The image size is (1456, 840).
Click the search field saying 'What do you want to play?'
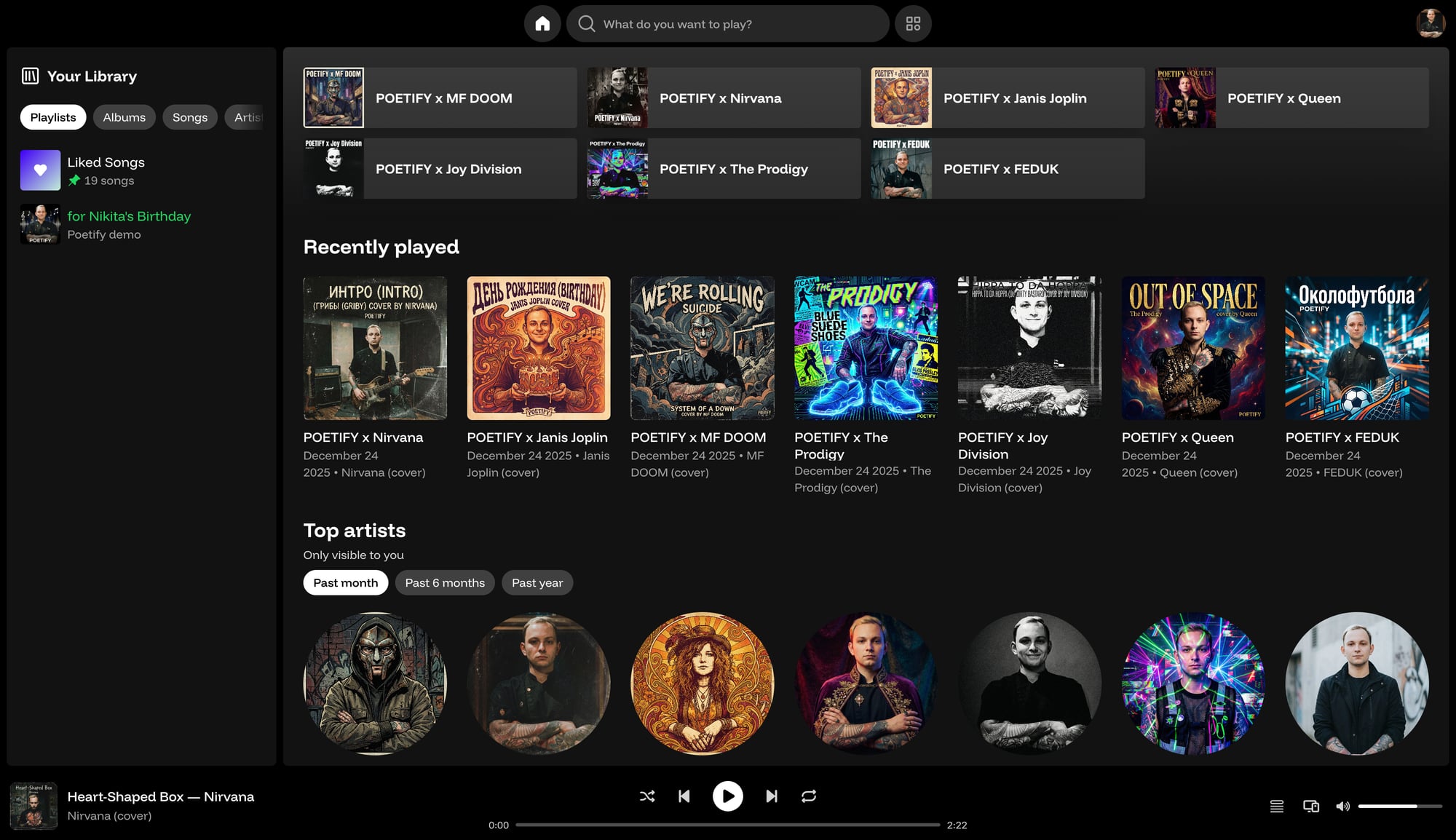tap(727, 23)
